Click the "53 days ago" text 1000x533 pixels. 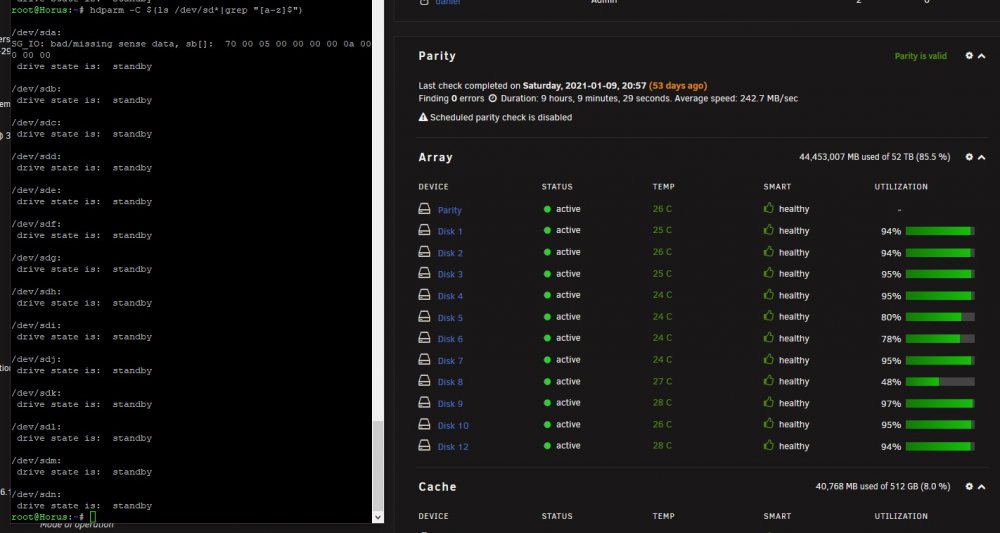pyautogui.click(x=678, y=85)
